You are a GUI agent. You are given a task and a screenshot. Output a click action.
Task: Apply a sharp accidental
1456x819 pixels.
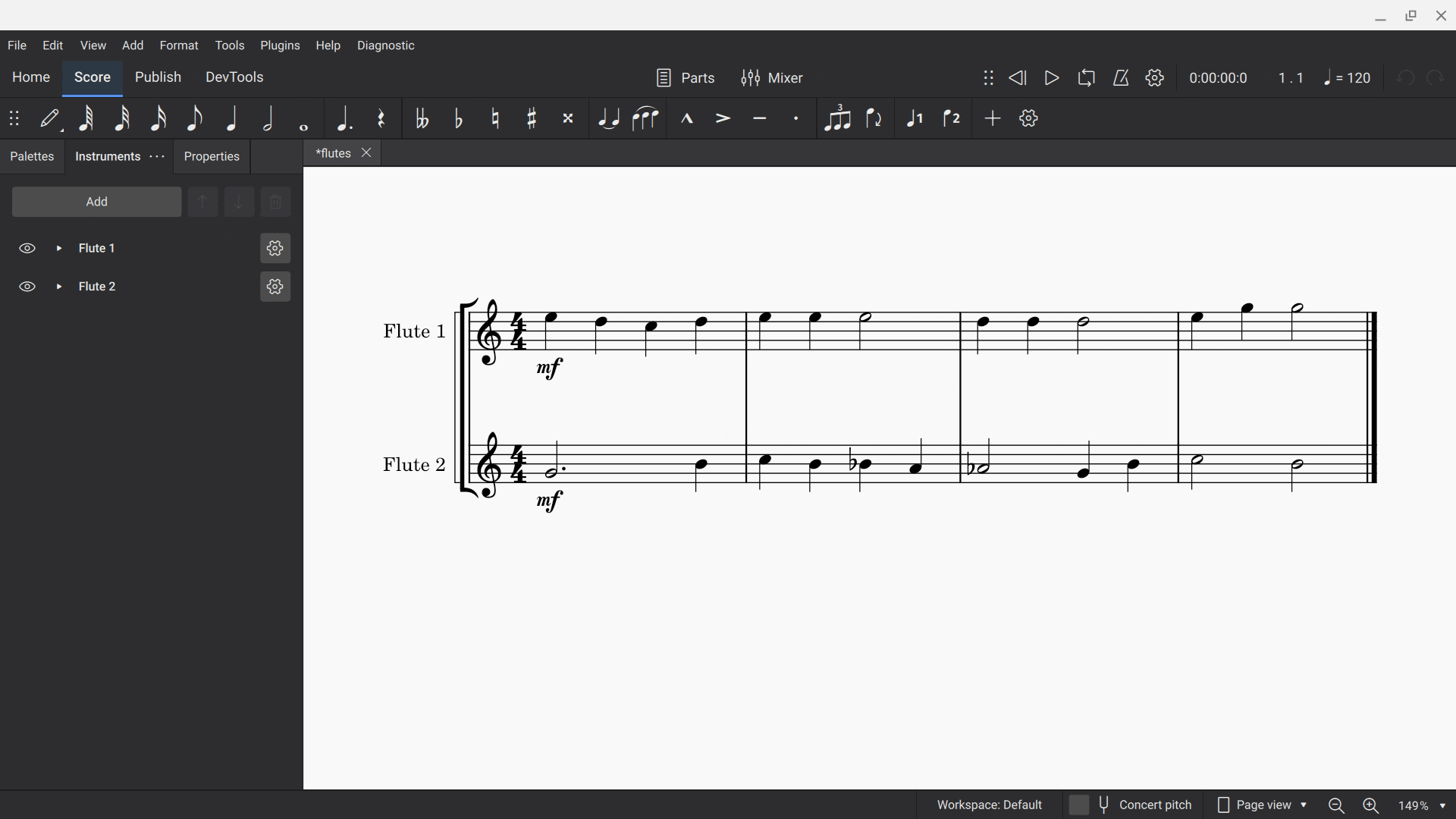pyautogui.click(x=532, y=118)
